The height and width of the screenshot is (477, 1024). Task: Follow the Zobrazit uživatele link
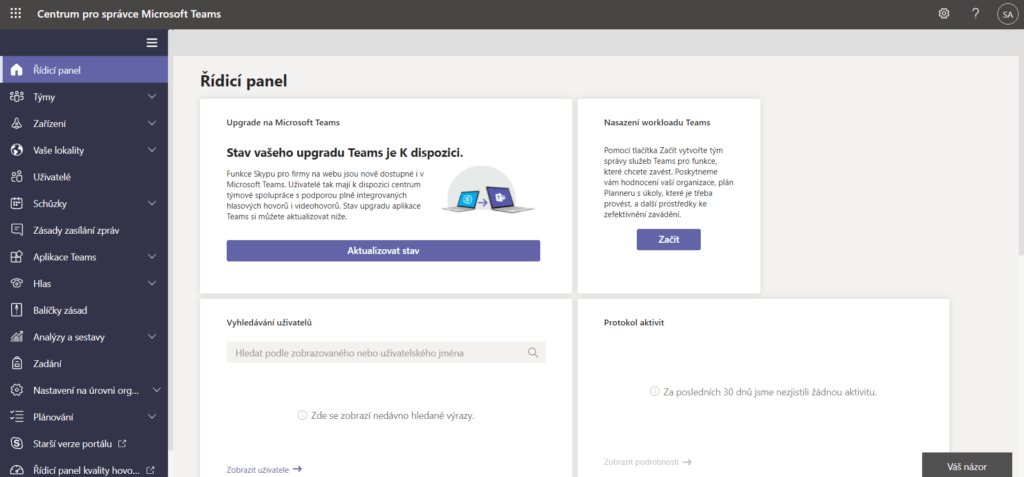264,469
